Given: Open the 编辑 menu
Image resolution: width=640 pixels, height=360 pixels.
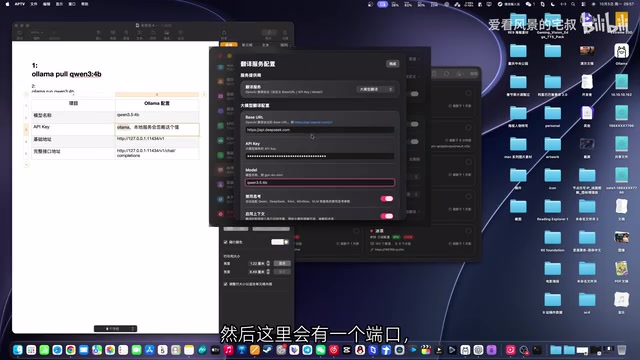Looking at the screenshot, I should click(x=47, y=4).
